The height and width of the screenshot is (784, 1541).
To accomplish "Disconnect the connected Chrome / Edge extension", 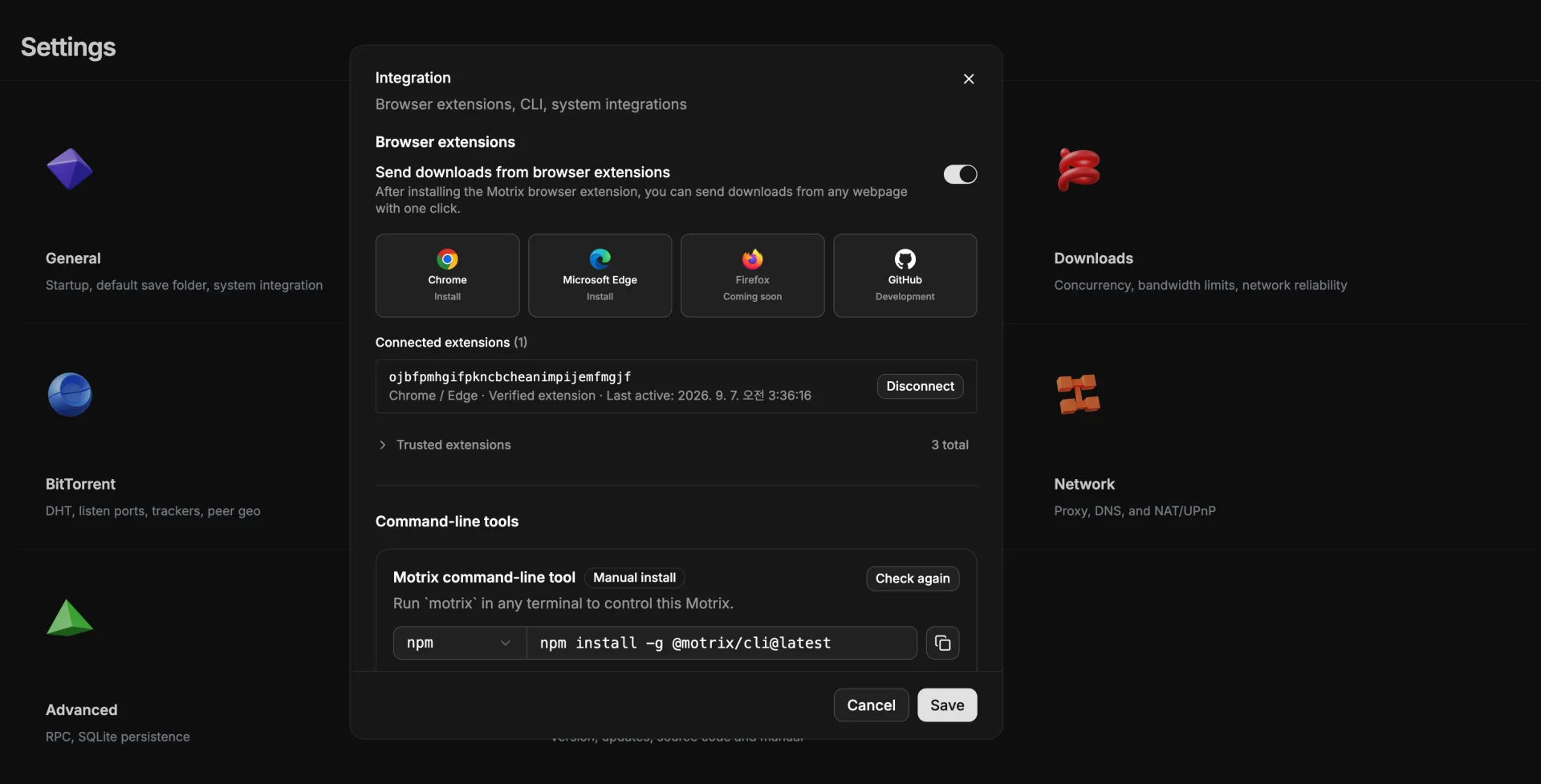I will pos(920,386).
